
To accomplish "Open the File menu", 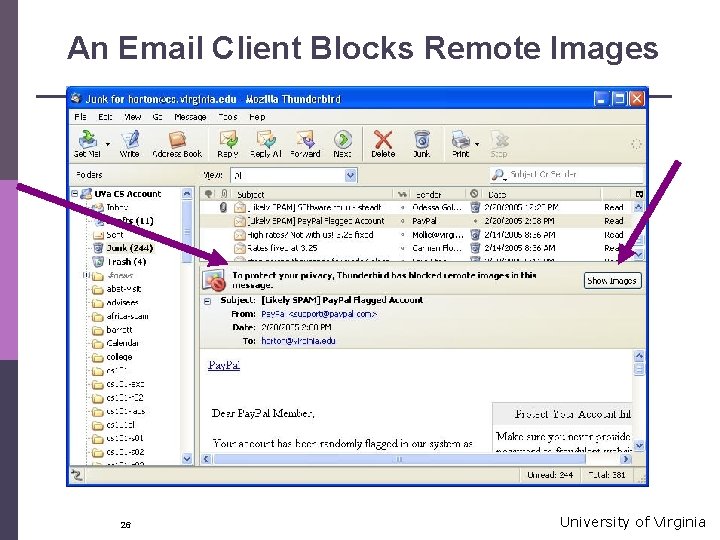I will [x=80, y=117].
